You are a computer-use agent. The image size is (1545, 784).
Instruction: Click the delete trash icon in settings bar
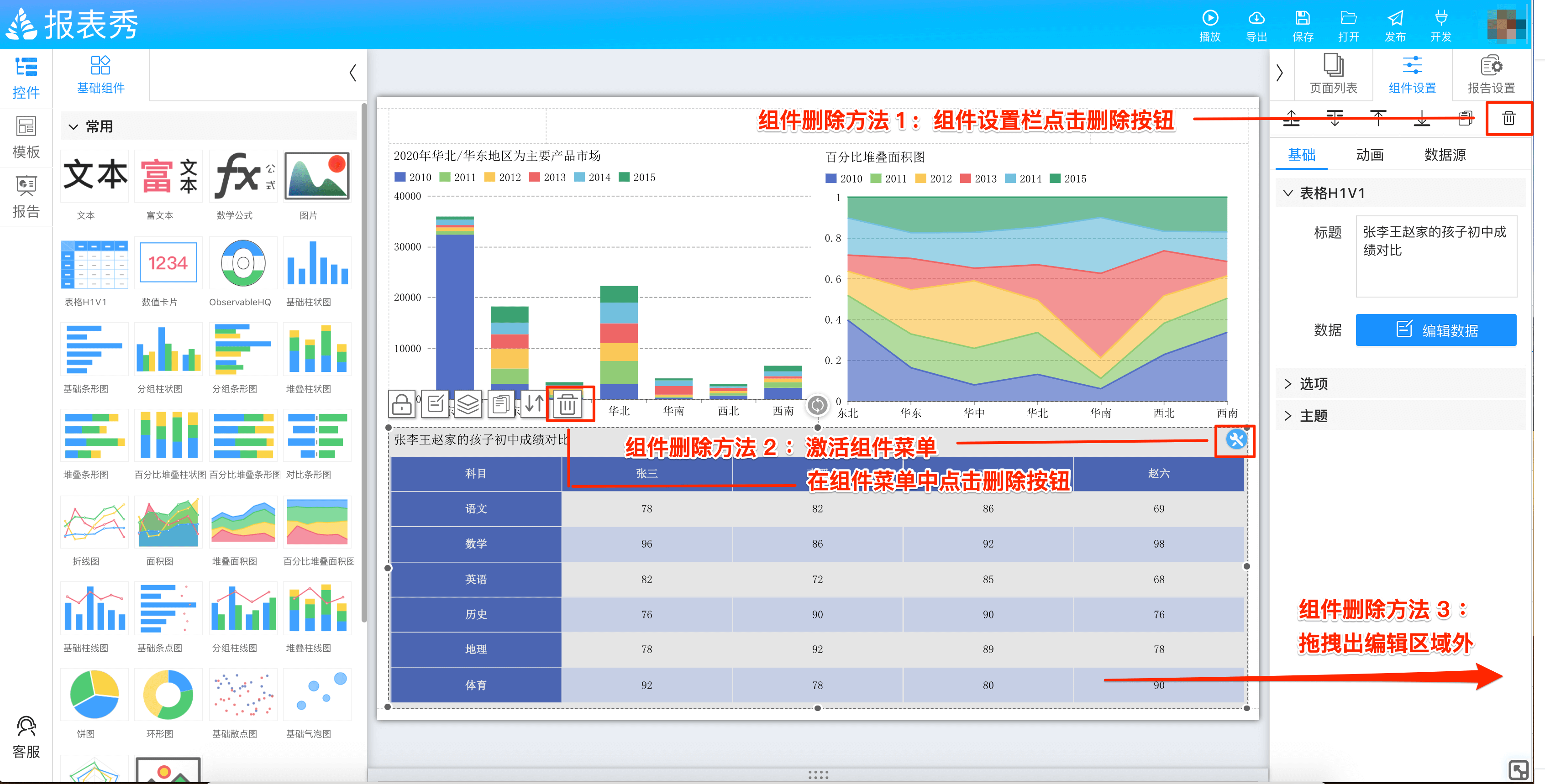point(1508,118)
